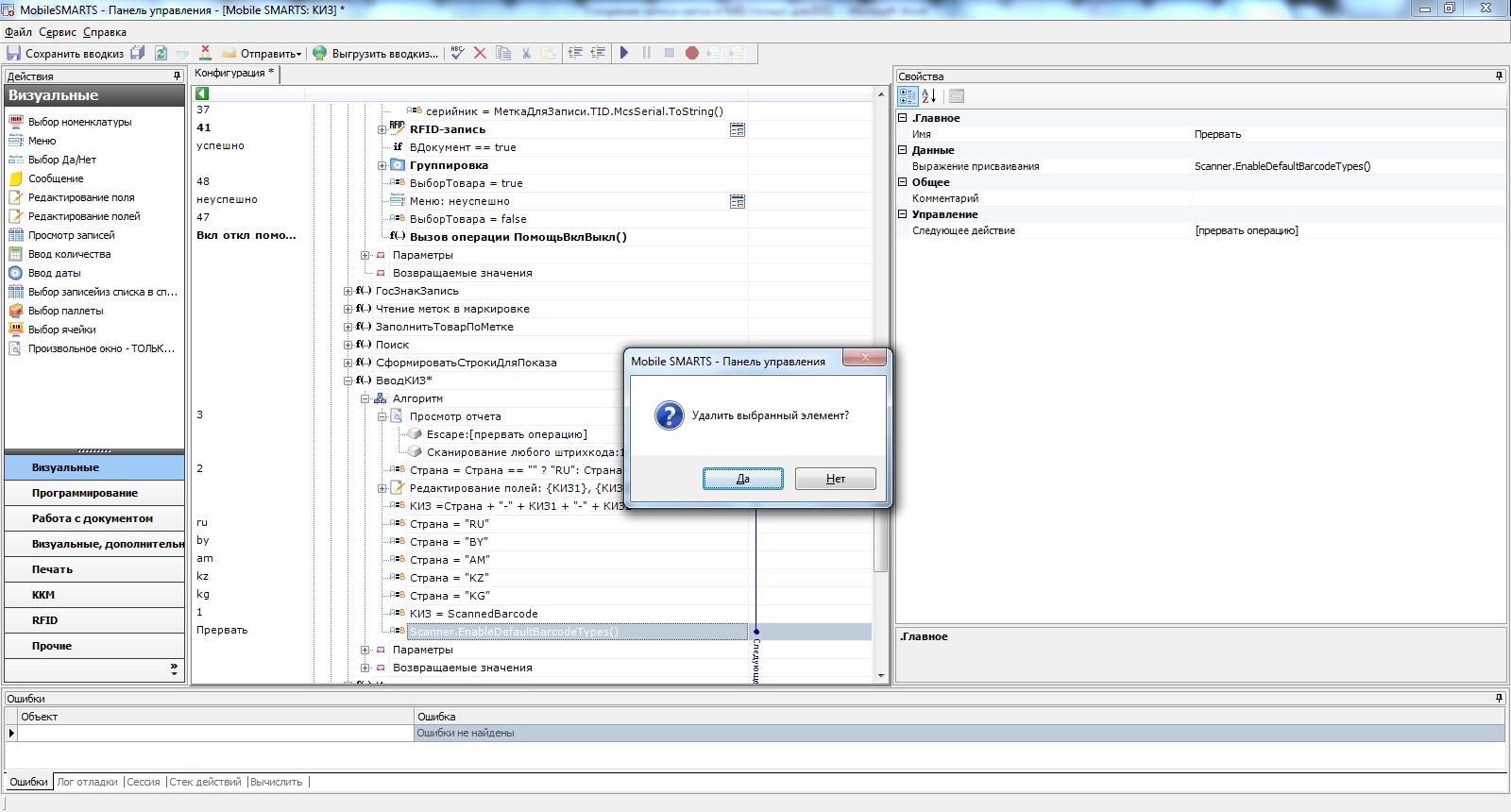Switch to 'Стек действий' tab
This screenshot has width=1511, height=812.
(x=206, y=782)
